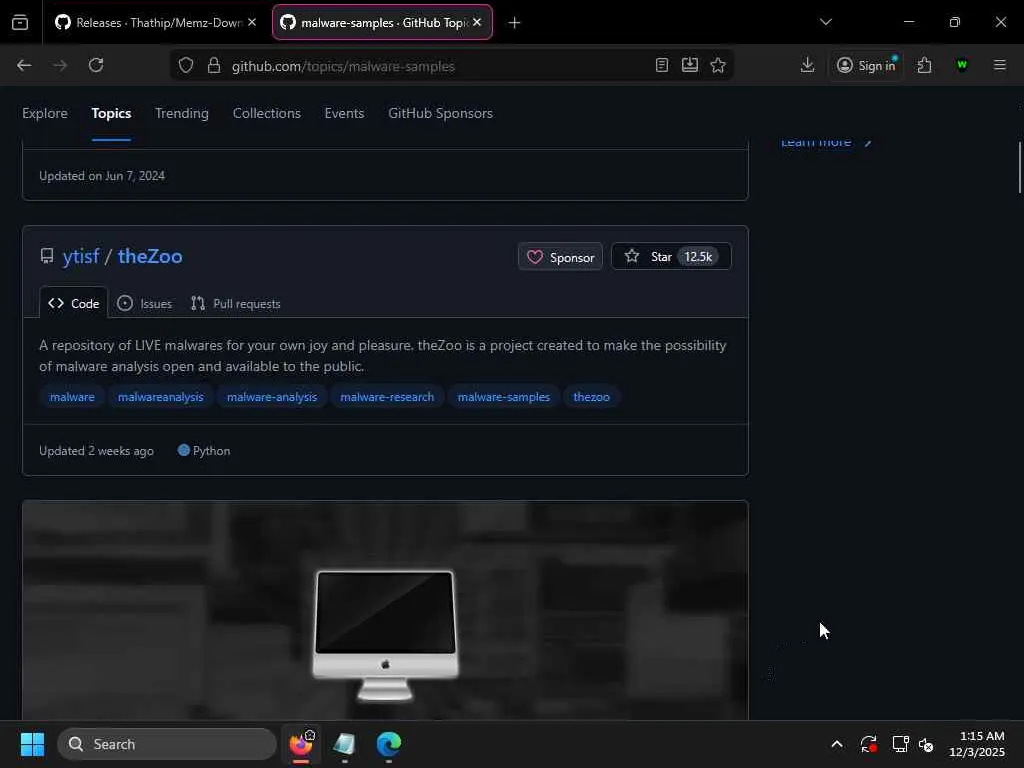Click the sync status tray icon
Screen dimensions: 1024x768
[x=868, y=744]
